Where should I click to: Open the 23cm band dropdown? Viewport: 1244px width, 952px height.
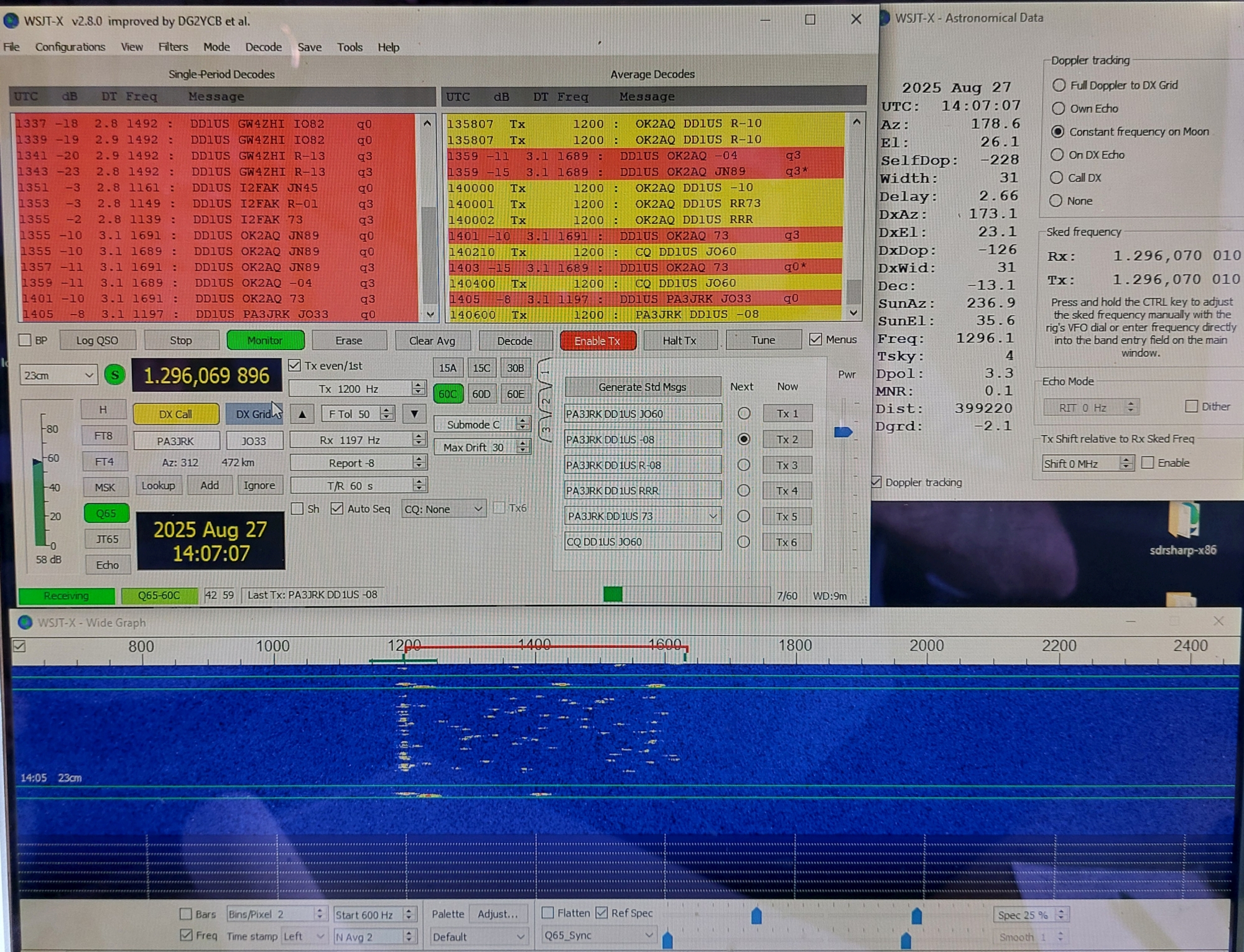pyautogui.click(x=58, y=375)
